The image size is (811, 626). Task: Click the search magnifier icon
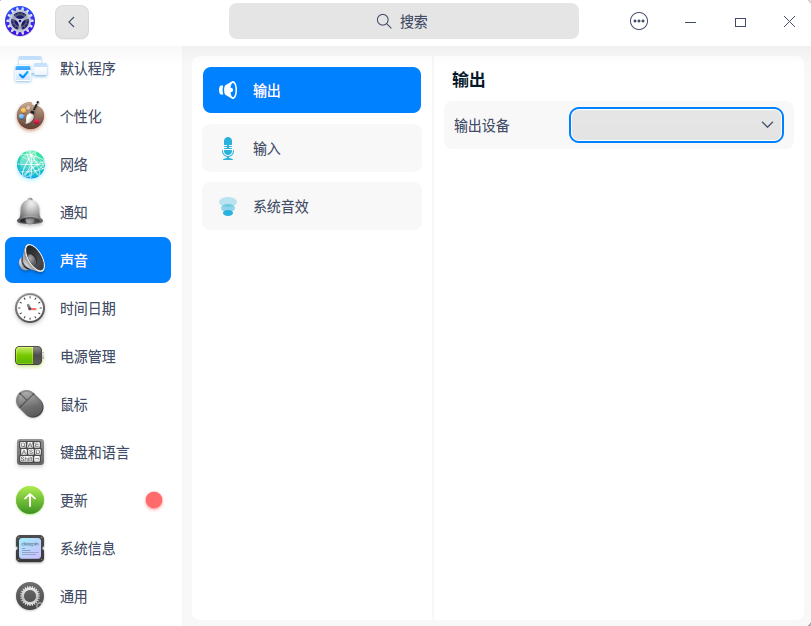[384, 21]
